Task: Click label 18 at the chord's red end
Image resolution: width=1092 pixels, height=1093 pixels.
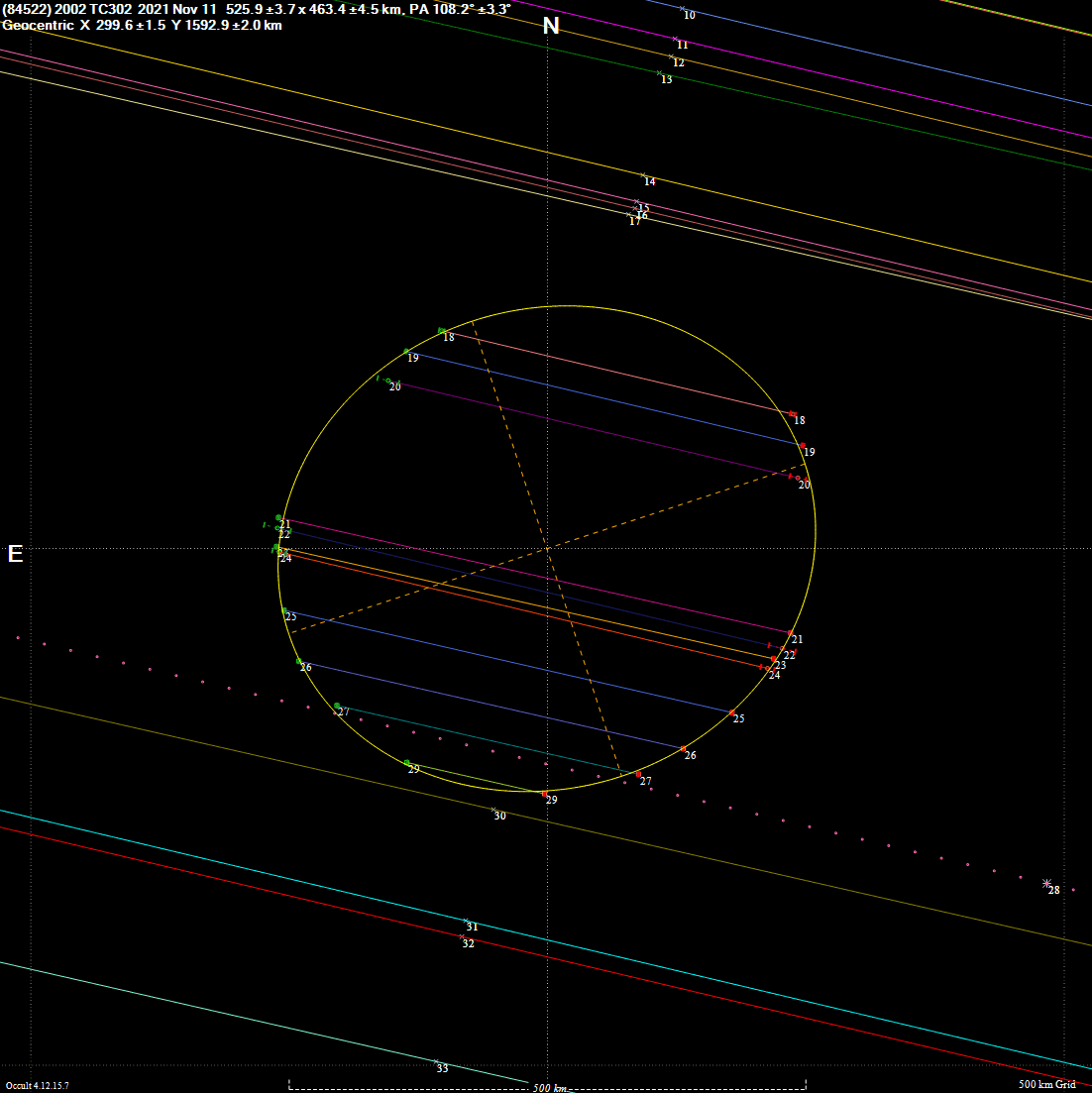Action: (800, 420)
